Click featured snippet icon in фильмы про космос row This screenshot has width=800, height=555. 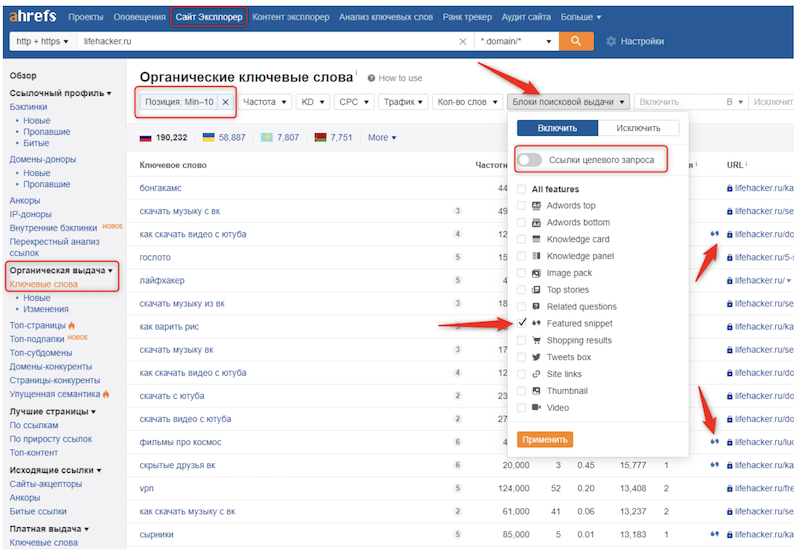[x=714, y=442]
